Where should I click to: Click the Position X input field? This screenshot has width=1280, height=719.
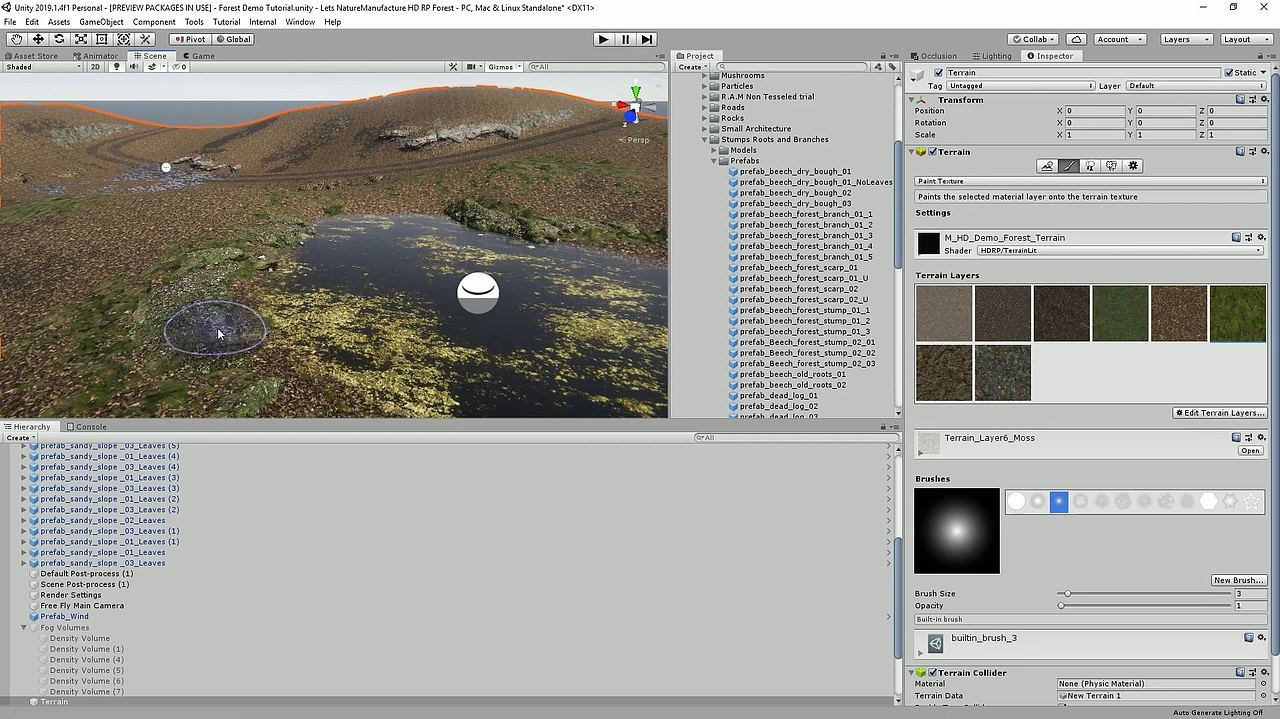click(x=1094, y=111)
